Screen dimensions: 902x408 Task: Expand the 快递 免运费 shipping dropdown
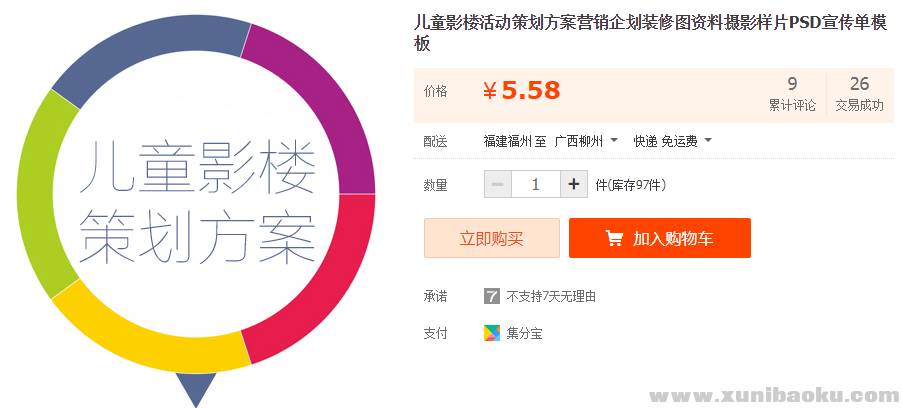(672, 141)
